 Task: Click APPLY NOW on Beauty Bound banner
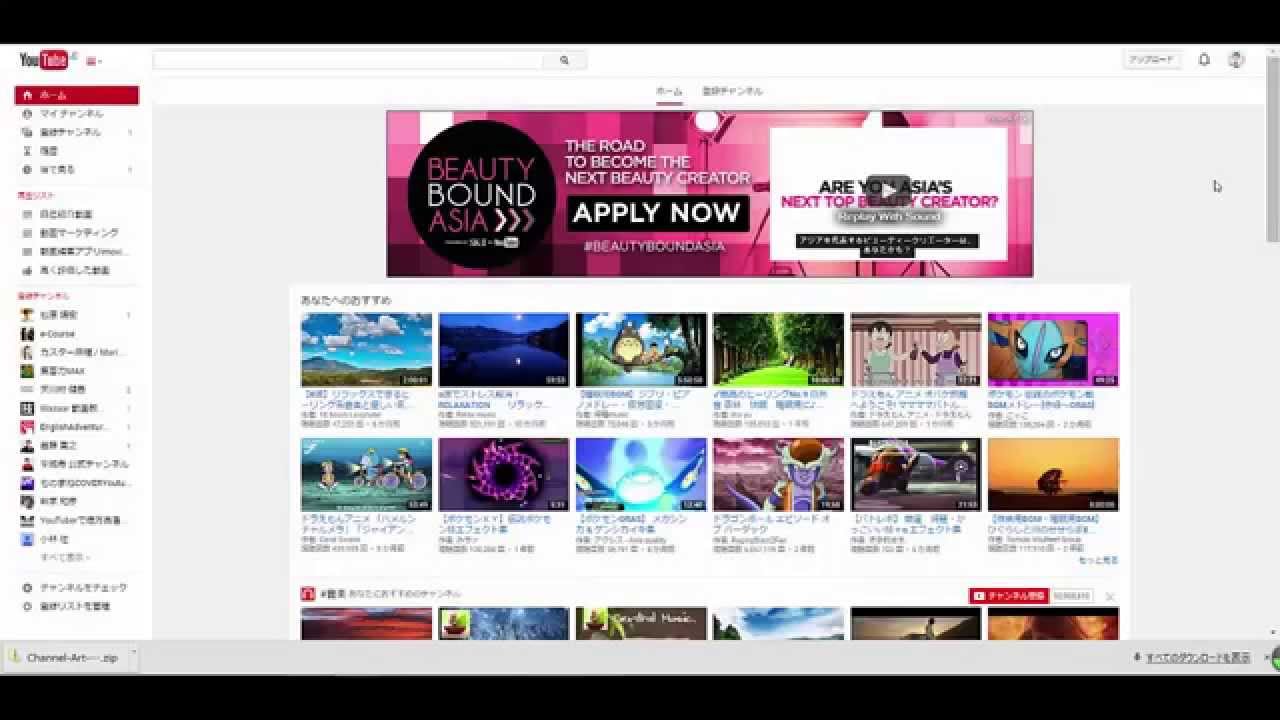[x=657, y=213]
